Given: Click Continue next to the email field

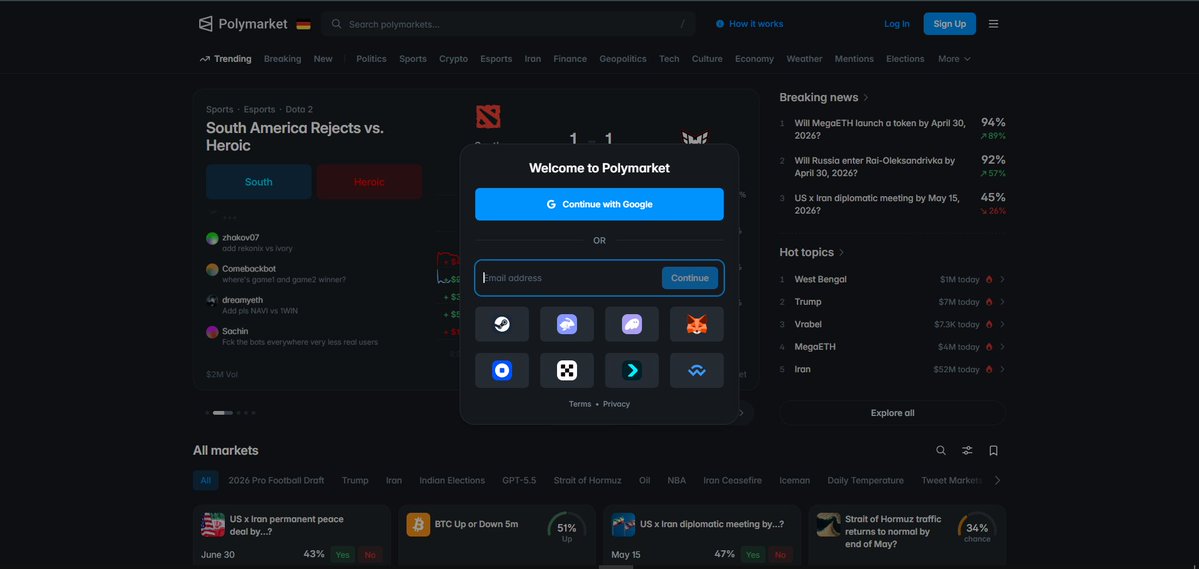Looking at the screenshot, I should [690, 278].
